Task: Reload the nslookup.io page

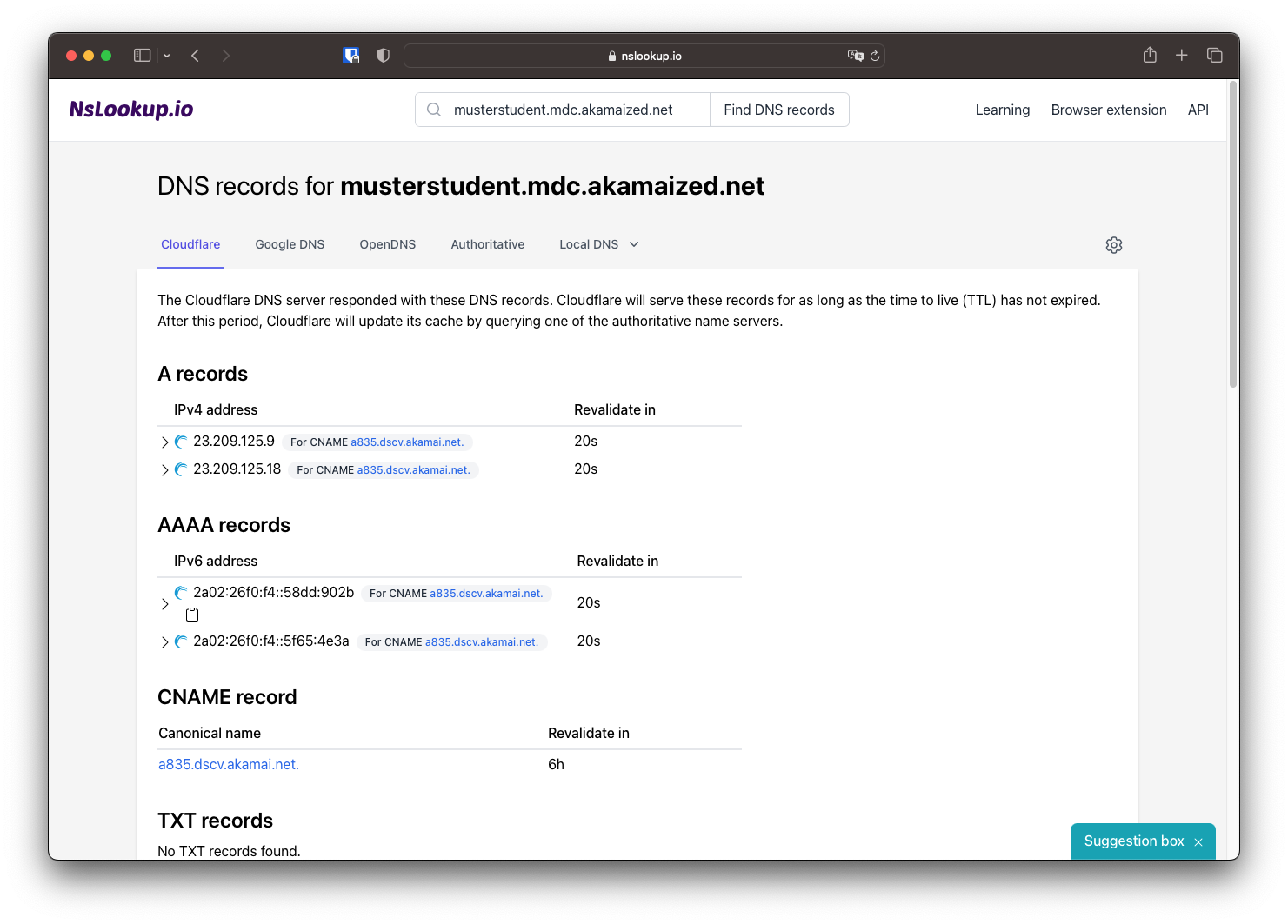Action: tap(875, 56)
